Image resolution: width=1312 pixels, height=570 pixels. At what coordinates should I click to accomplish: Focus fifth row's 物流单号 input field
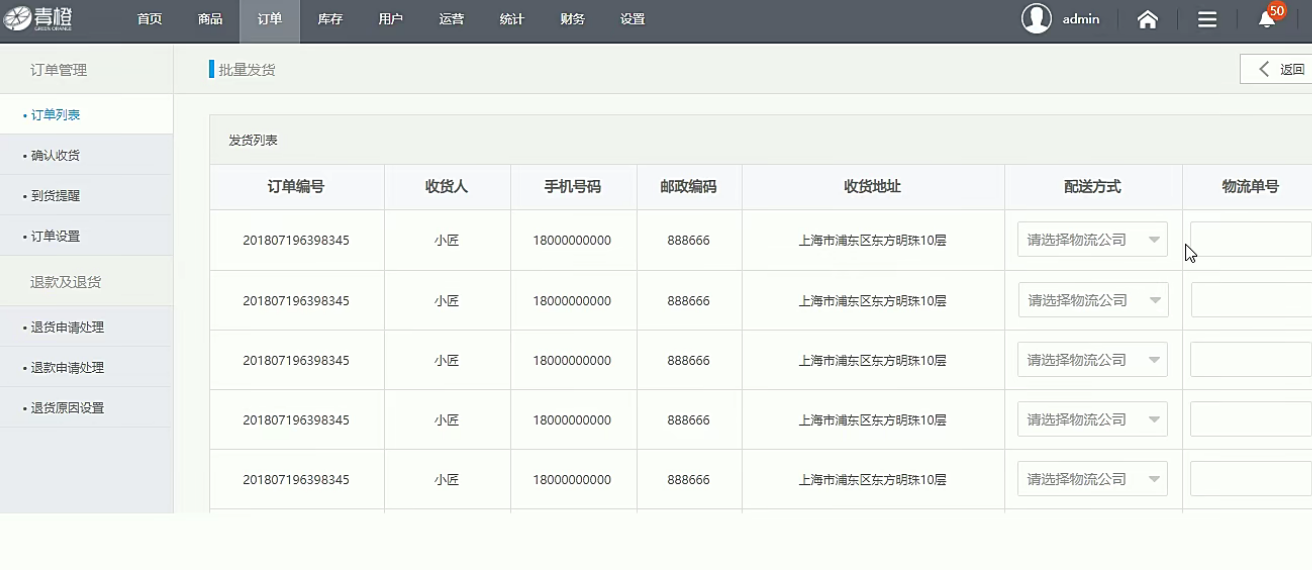[x=1251, y=479]
